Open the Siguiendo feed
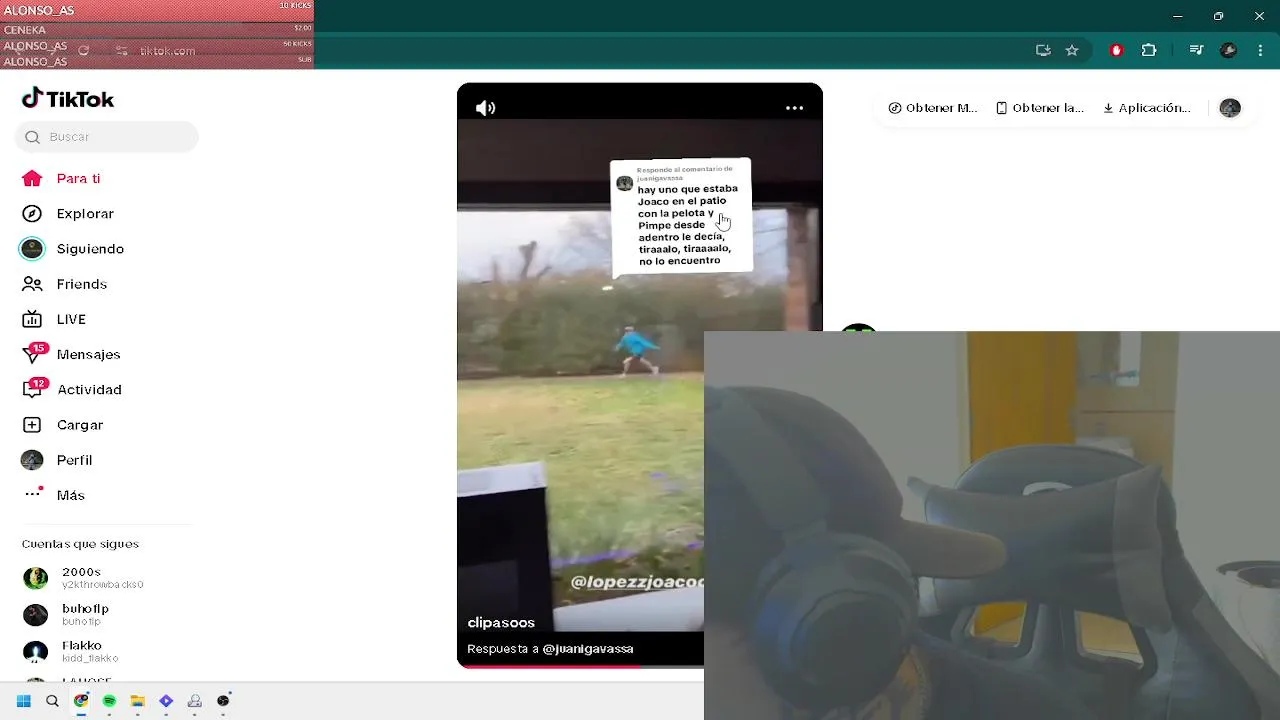This screenshot has height=720, width=1280. pyautogui.click(x=72, y=249)
